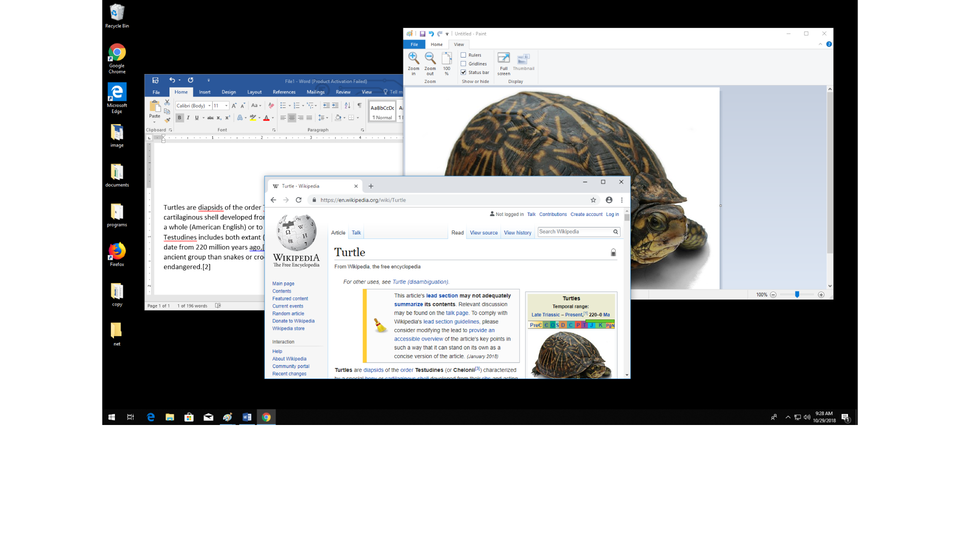Click Word's Format Painter brush icon
Image resolution: width=960 pixels, height=540 pixels.
165,120
